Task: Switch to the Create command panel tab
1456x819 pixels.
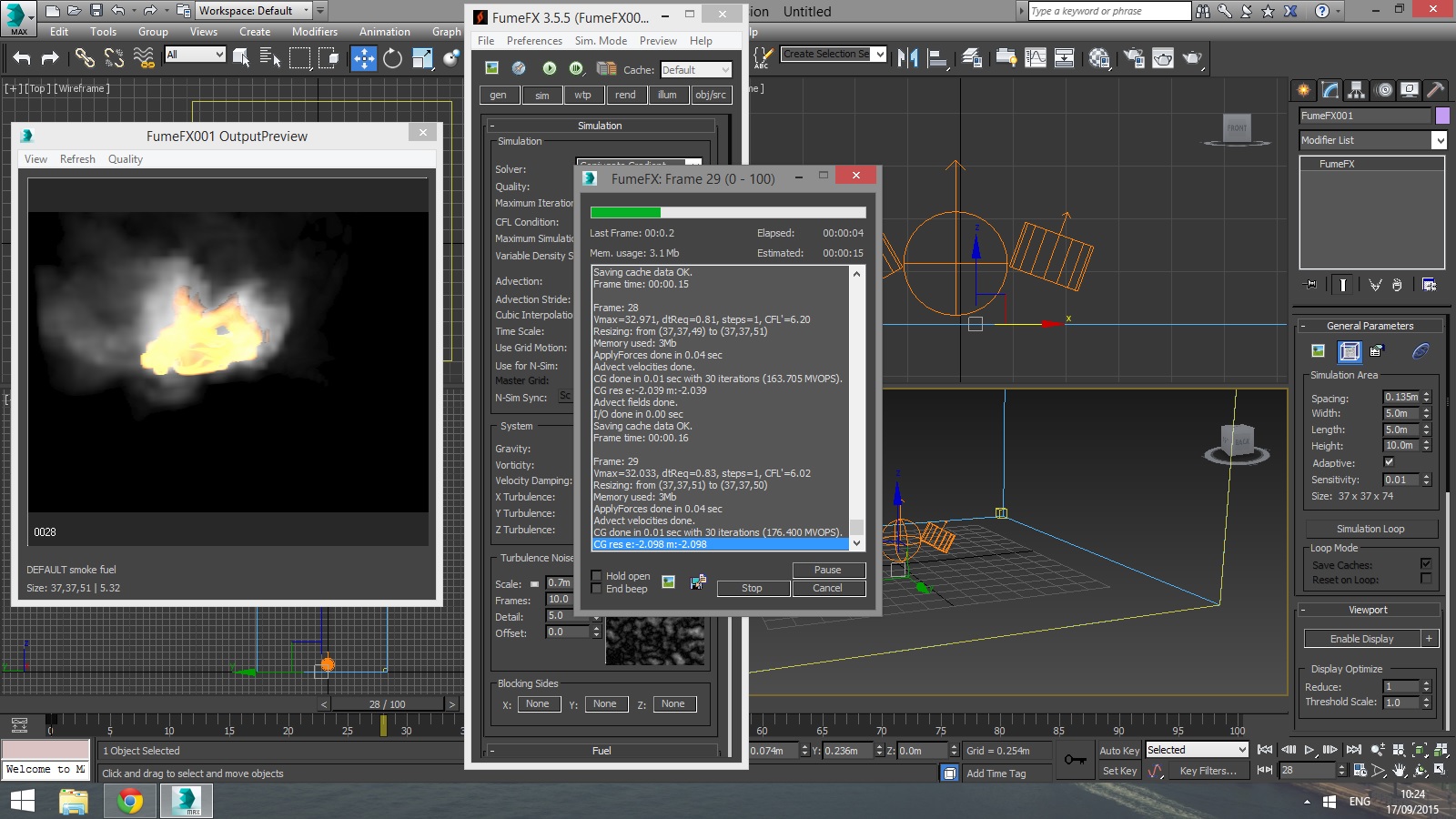Action: tap(1304, 90)
